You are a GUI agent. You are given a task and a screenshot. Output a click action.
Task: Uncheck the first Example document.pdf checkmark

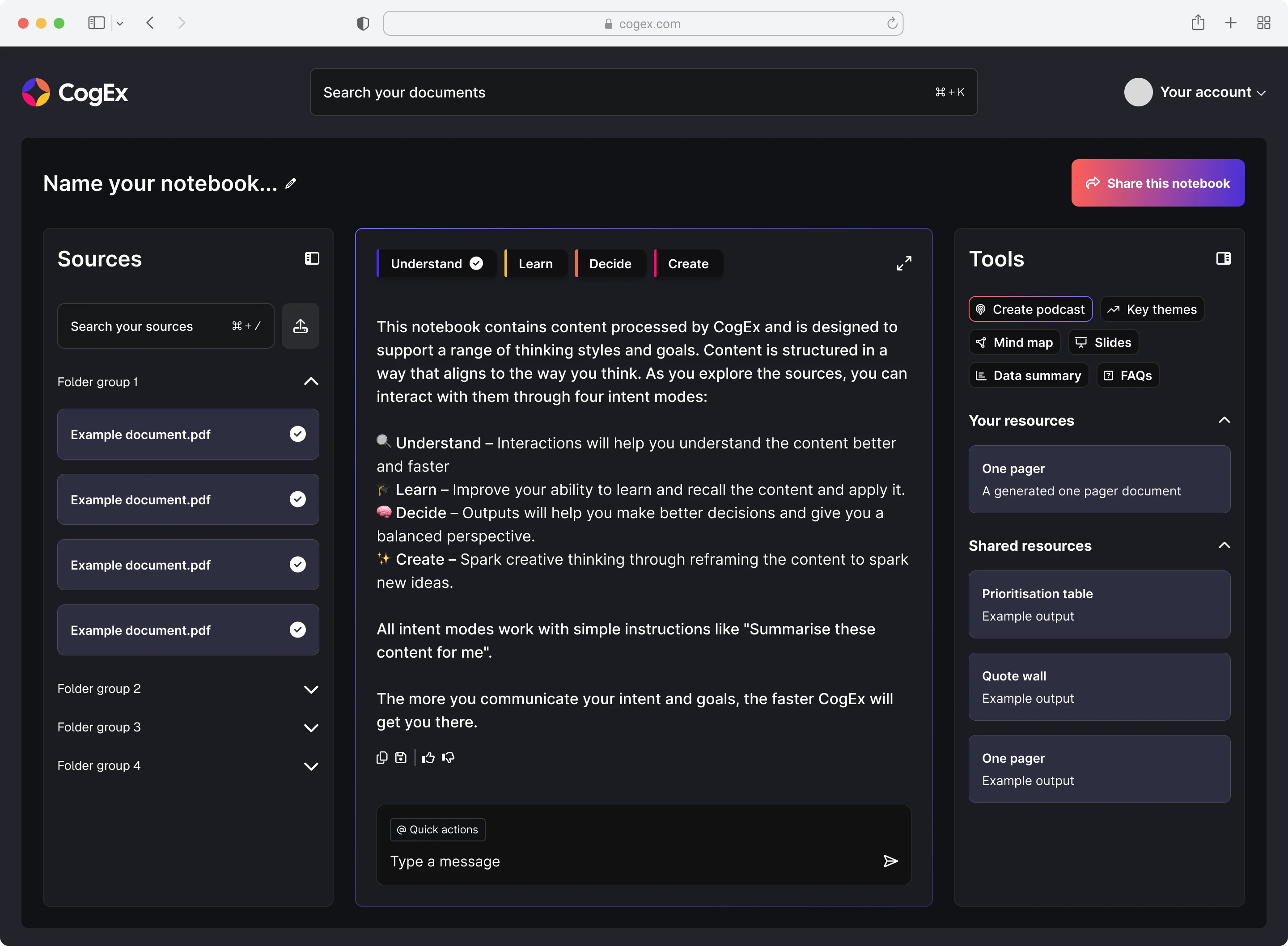click(297, 434)
